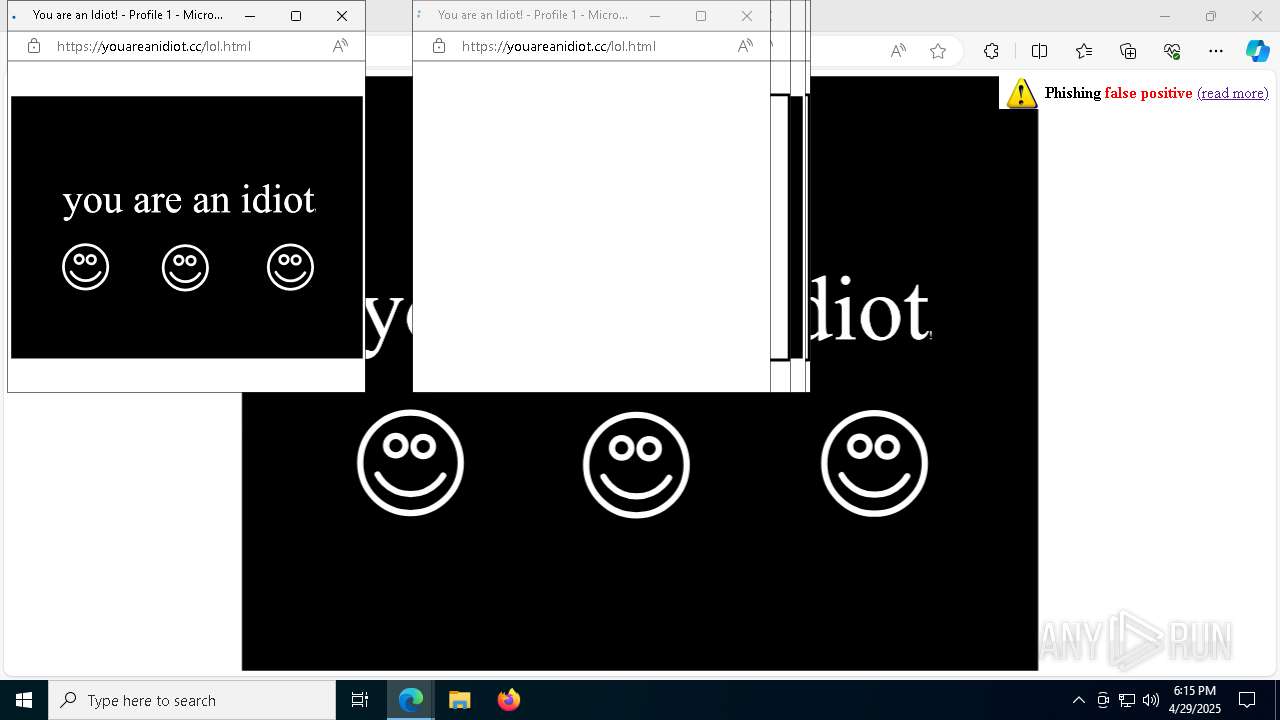Open the 'read more' link

pyautogui.click(x=1232, y=93)
